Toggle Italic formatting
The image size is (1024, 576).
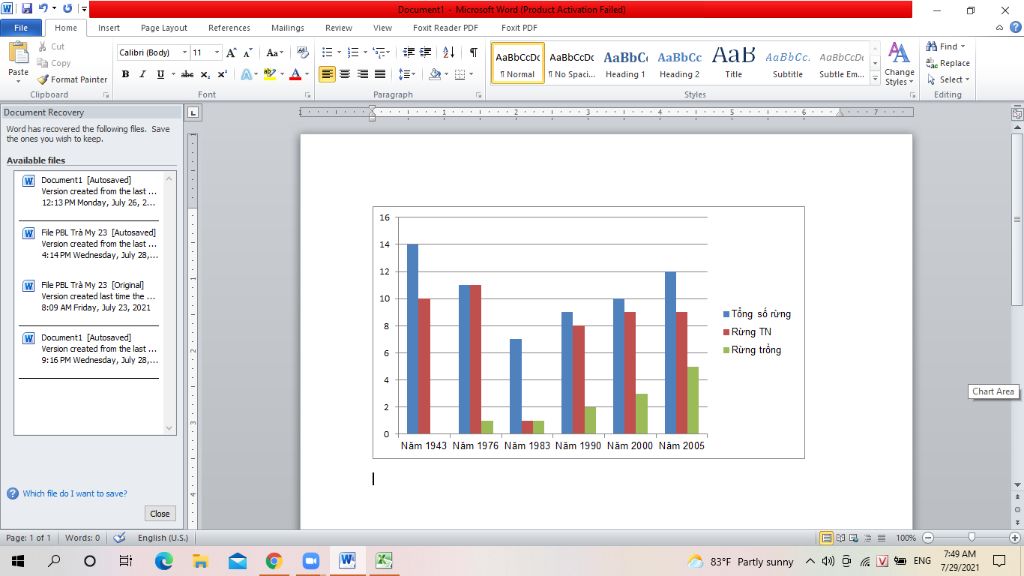pos(142,74)
